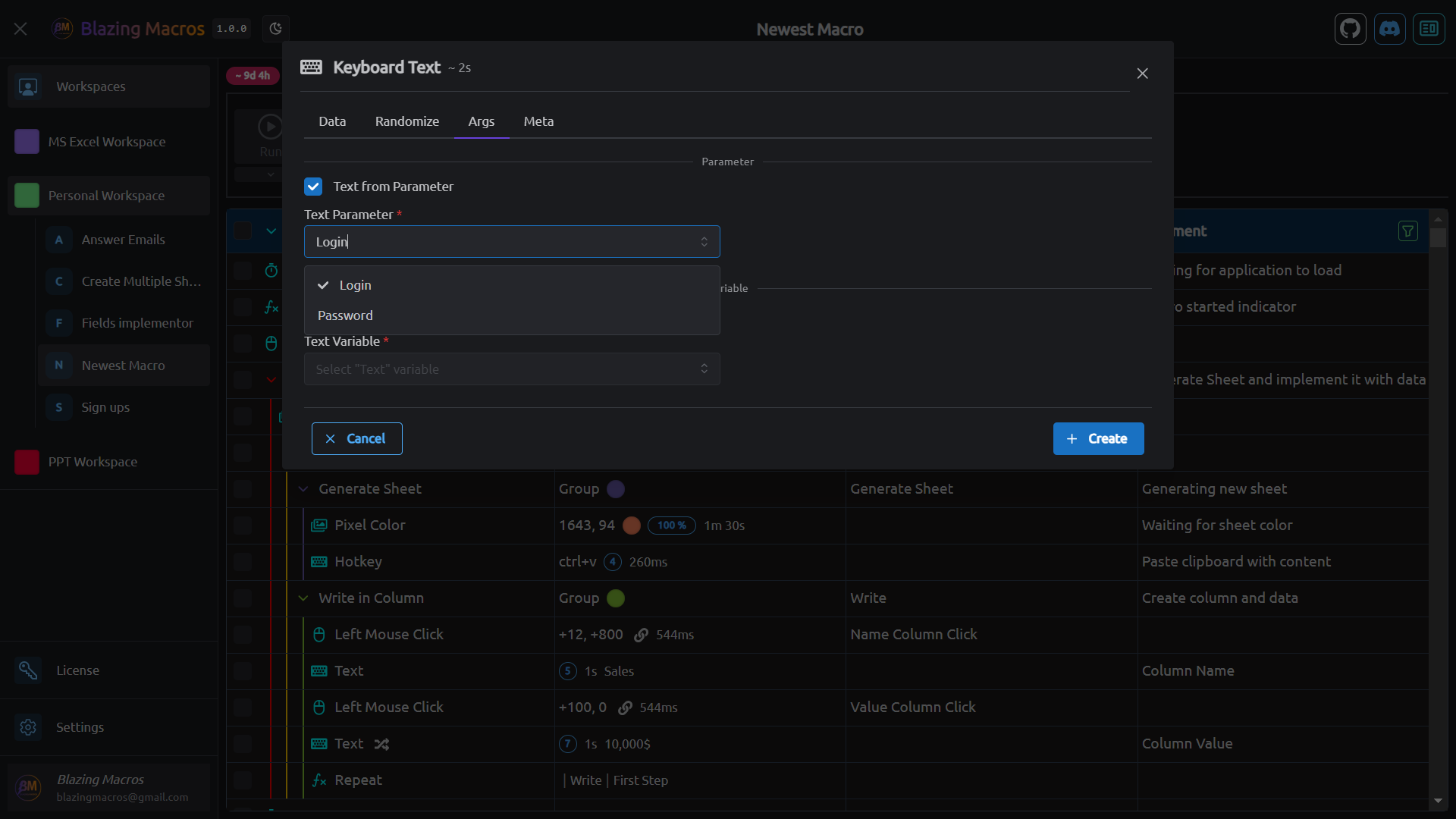
Task: Open the Text Parameter combo box arrows
Action: tap(704, 242)
